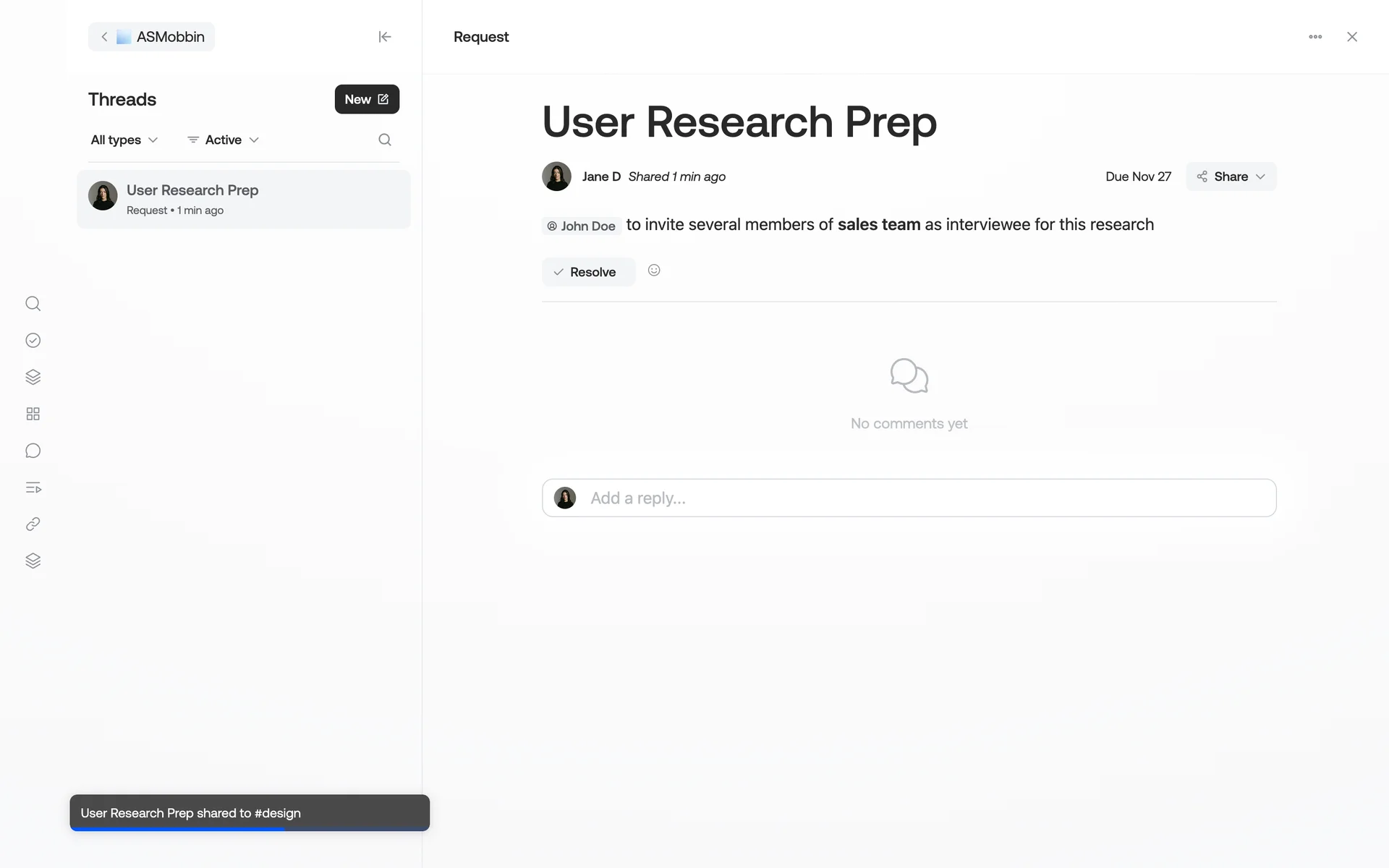Expand the All types filter dropdown
Image resolution: width=1389 pixels, height=868 pixels.
124,140
